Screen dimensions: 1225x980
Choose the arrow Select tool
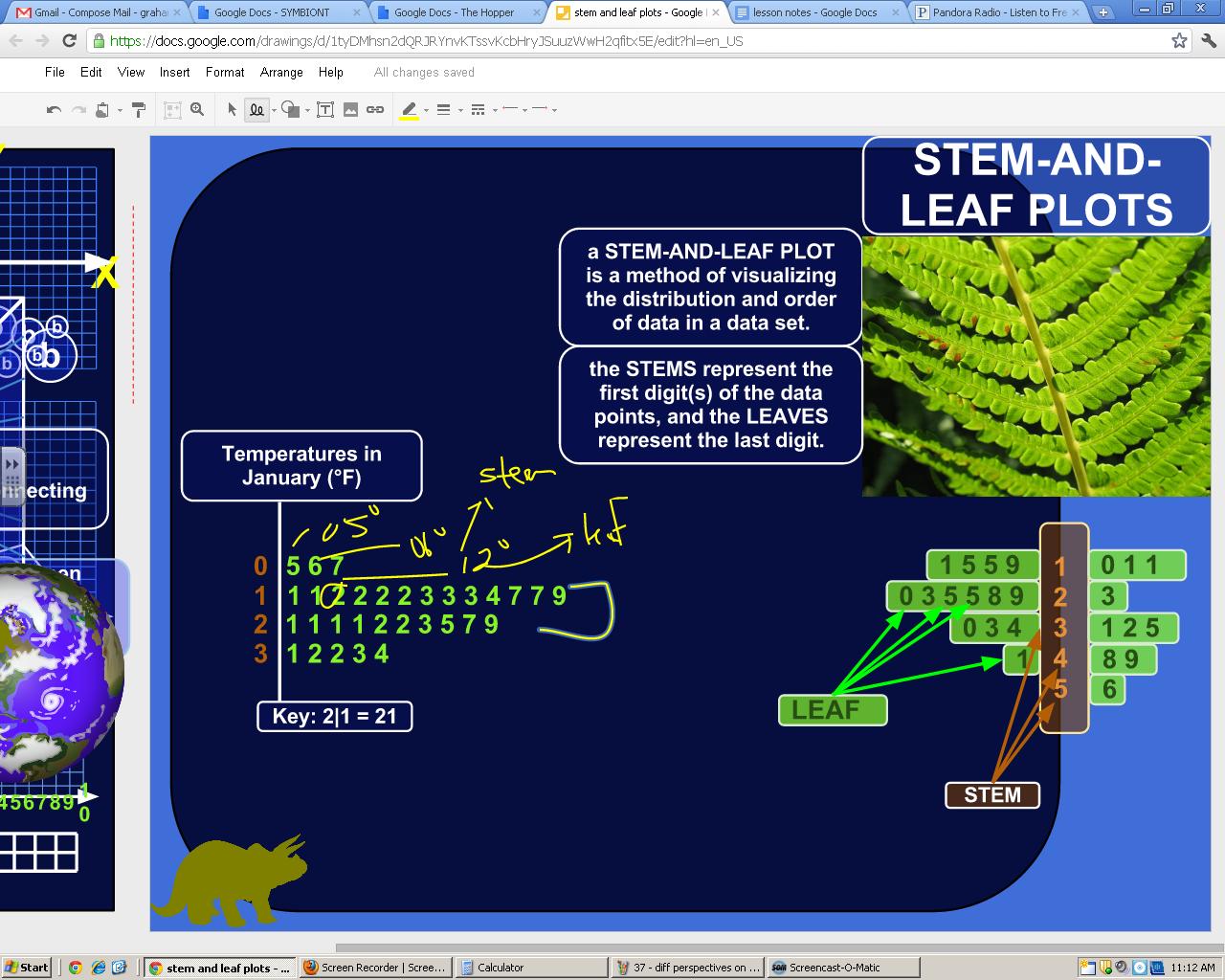(232, 110)
